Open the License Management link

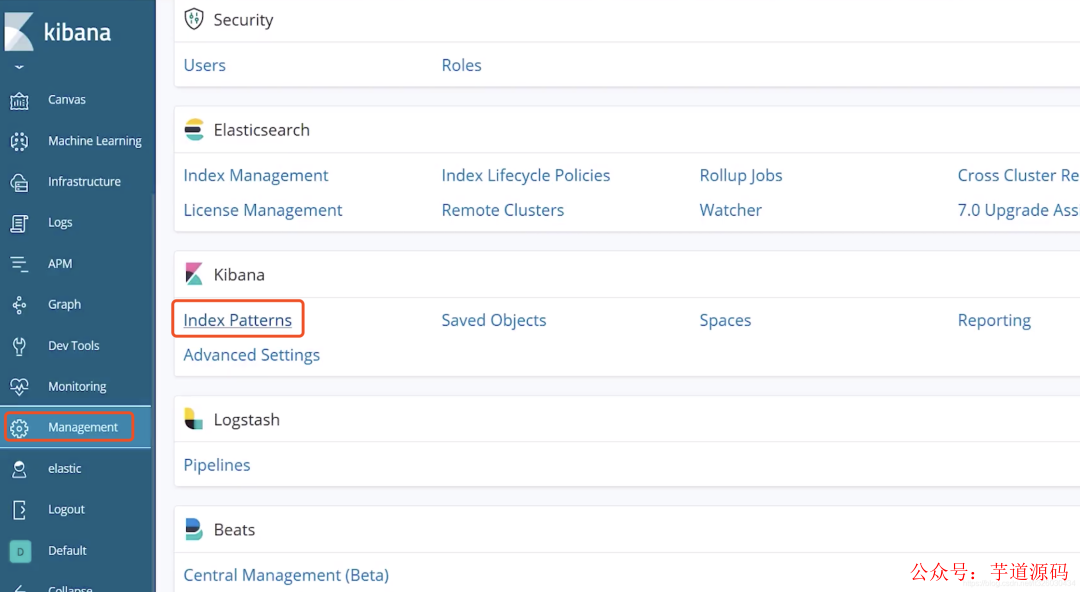[x=262, y=210]
